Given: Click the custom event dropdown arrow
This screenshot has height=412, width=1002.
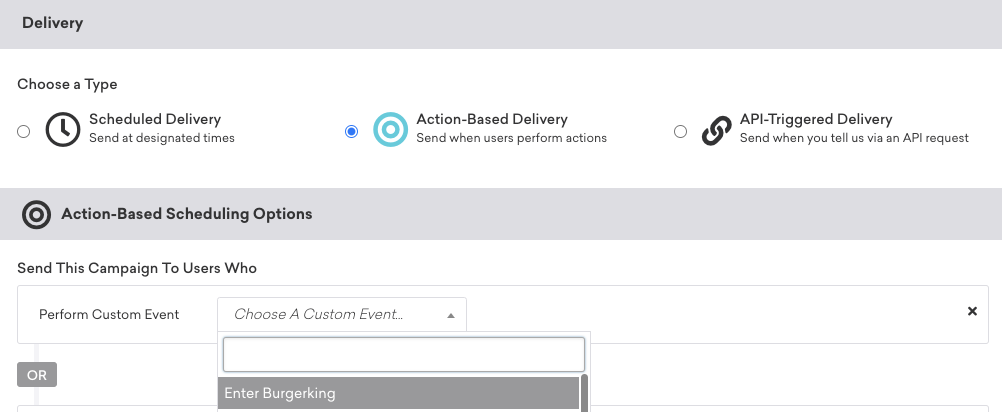Looking at the screenshot, I should (451, 316).
